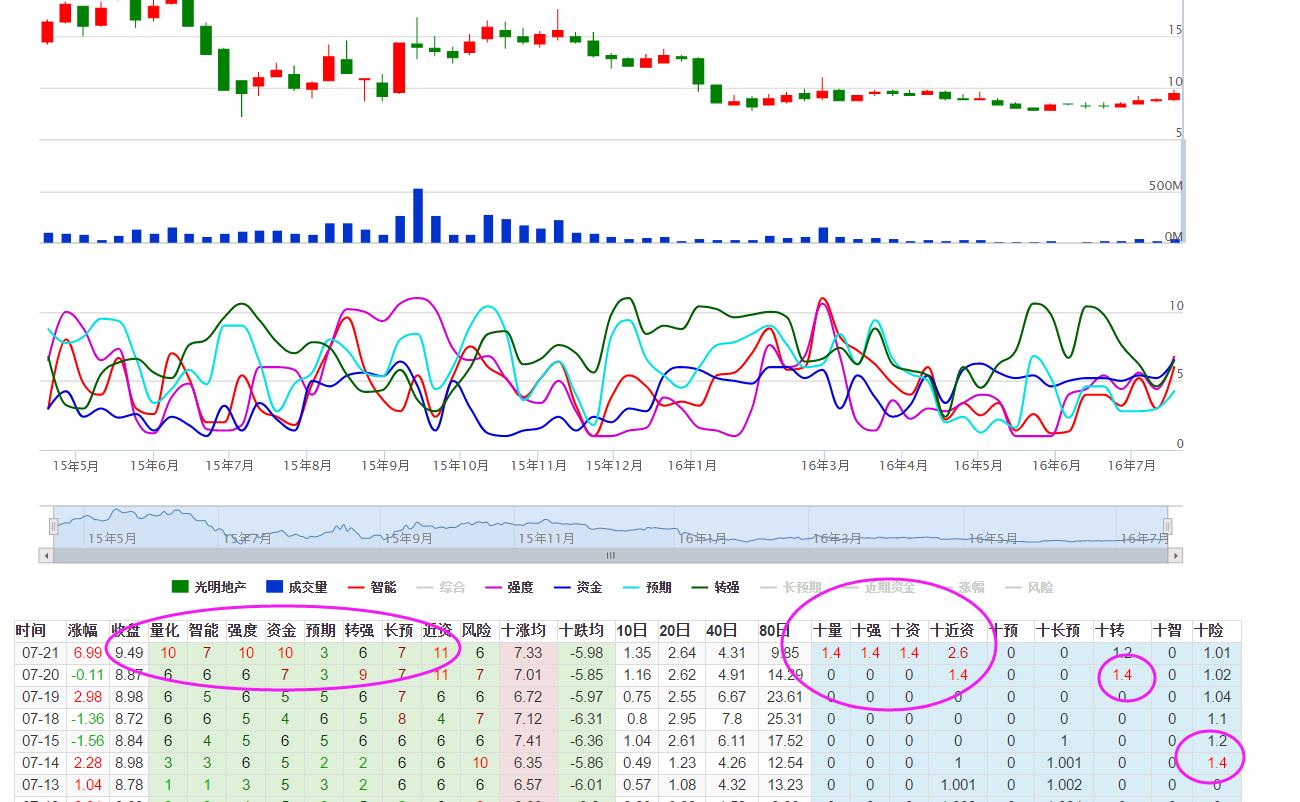Enable the greyed-out 涨幅 legend item
Screen dimensions: 1300x802
(959, 587)
